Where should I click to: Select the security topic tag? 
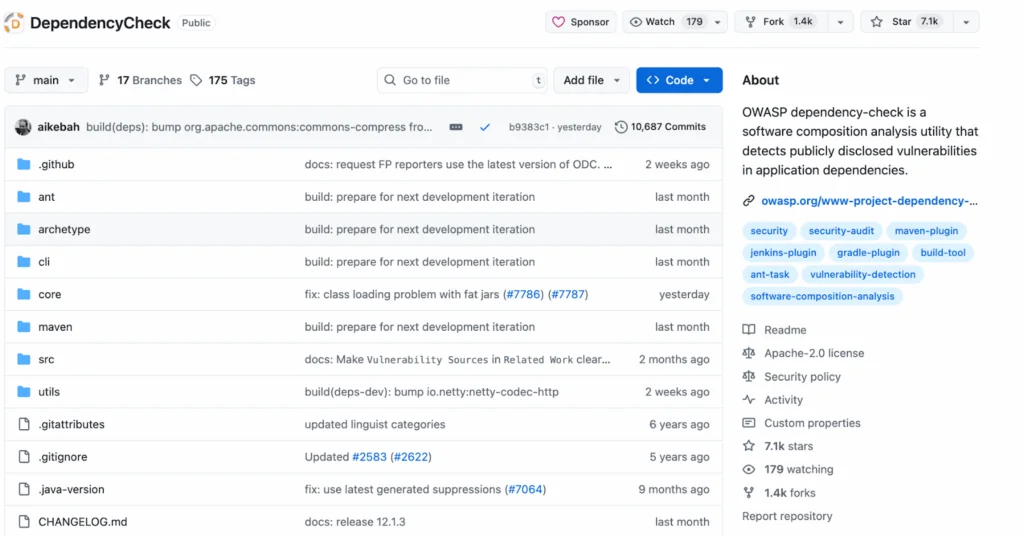[x=769, y=231]
